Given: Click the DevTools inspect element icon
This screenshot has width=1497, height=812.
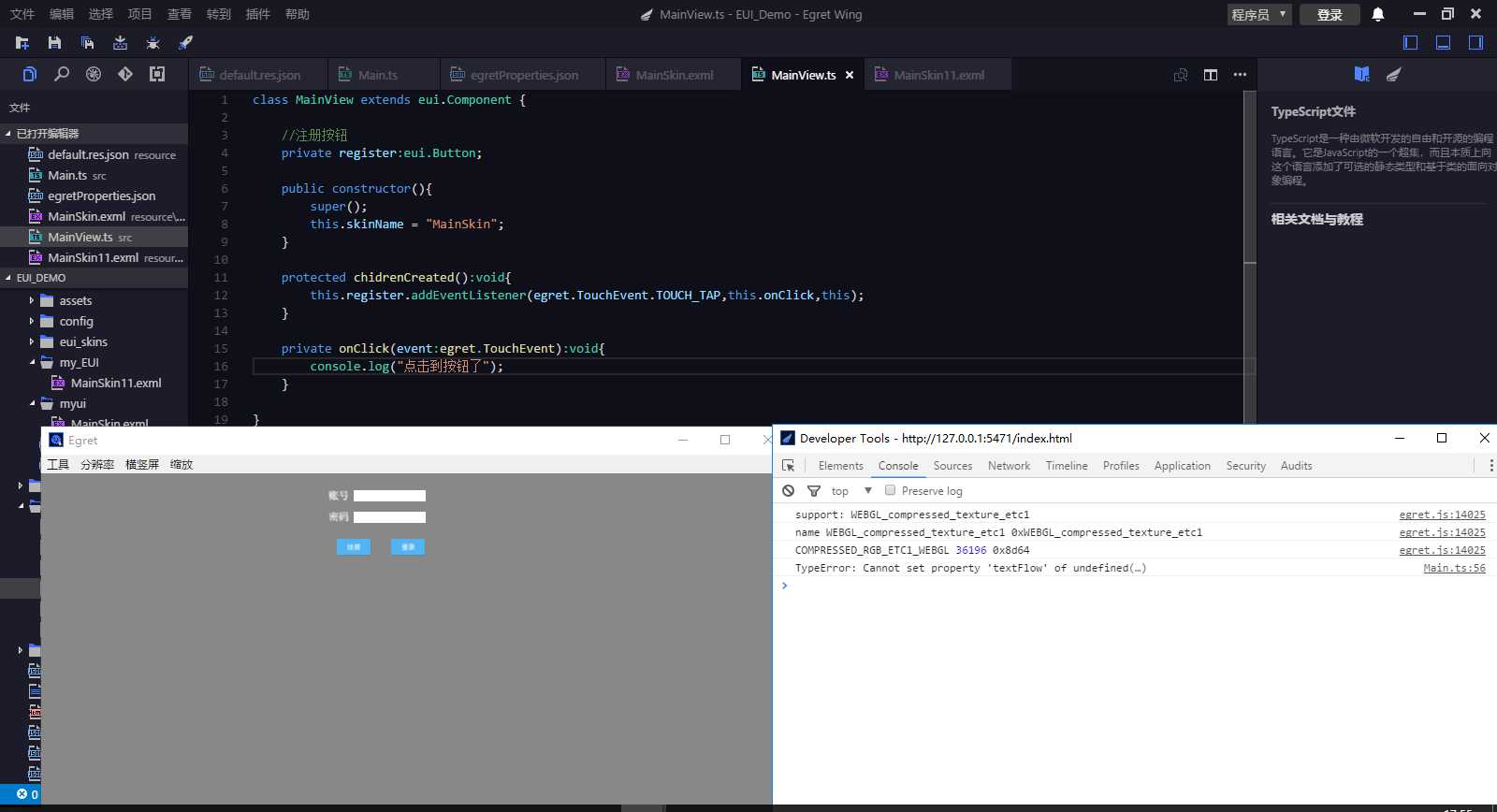Looking at the screenshot, I should [x=789, y=465].
